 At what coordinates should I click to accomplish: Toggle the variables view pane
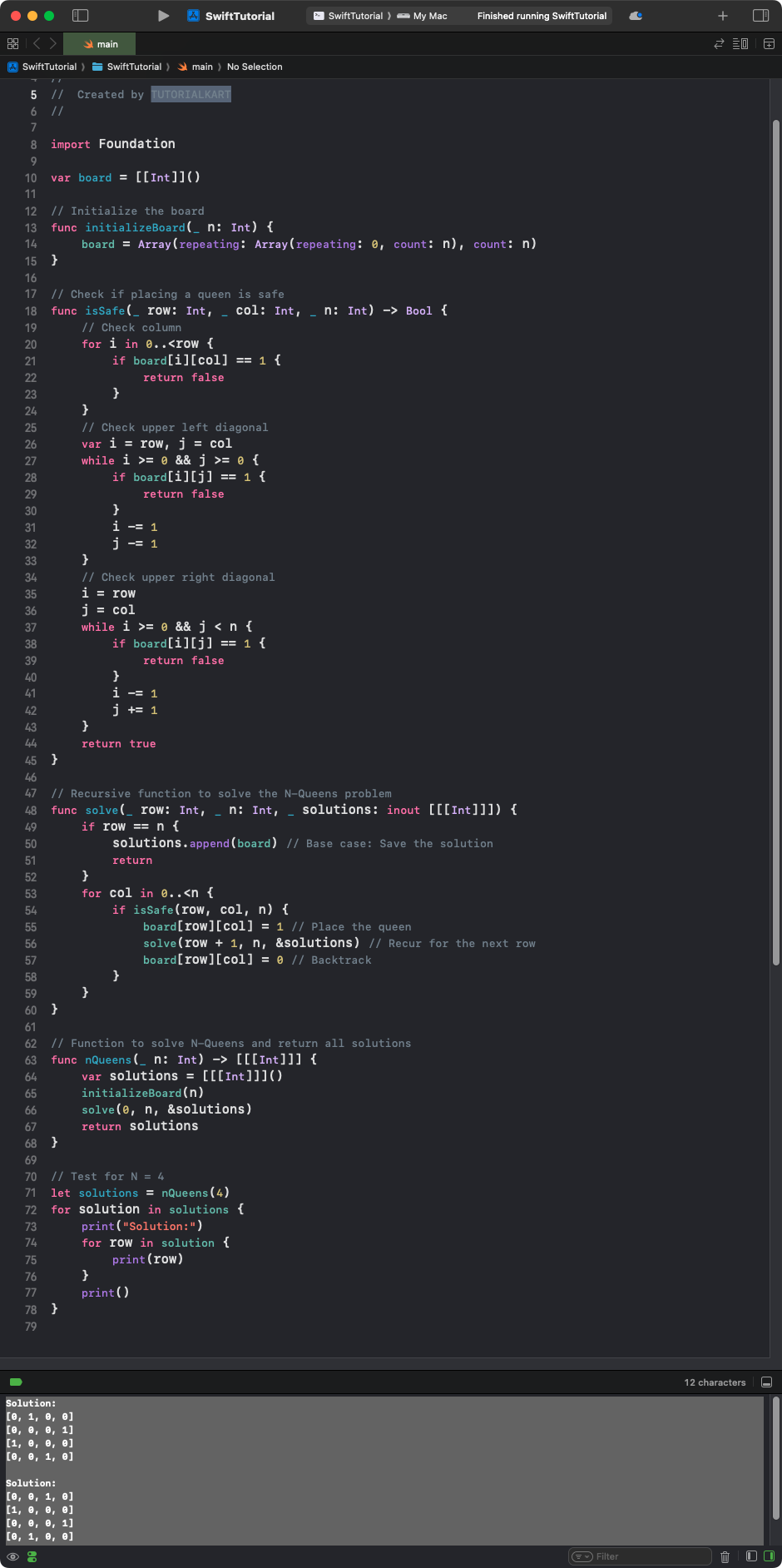click(751, 1556)
